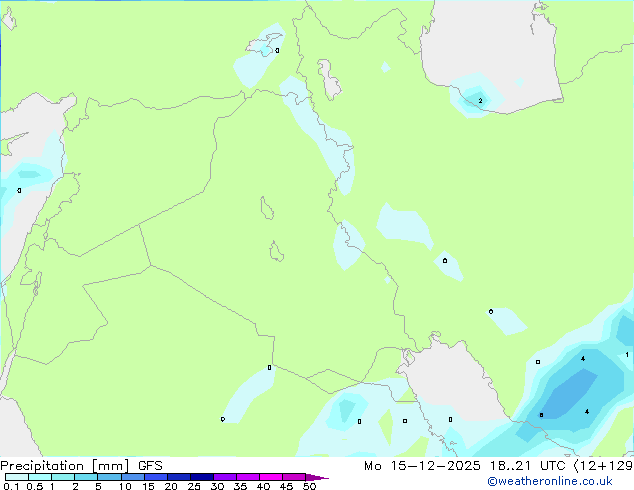Click the 'Precipitation [mm]' title text
Viewport: 634px width, 490px height.
pos(65,466)
